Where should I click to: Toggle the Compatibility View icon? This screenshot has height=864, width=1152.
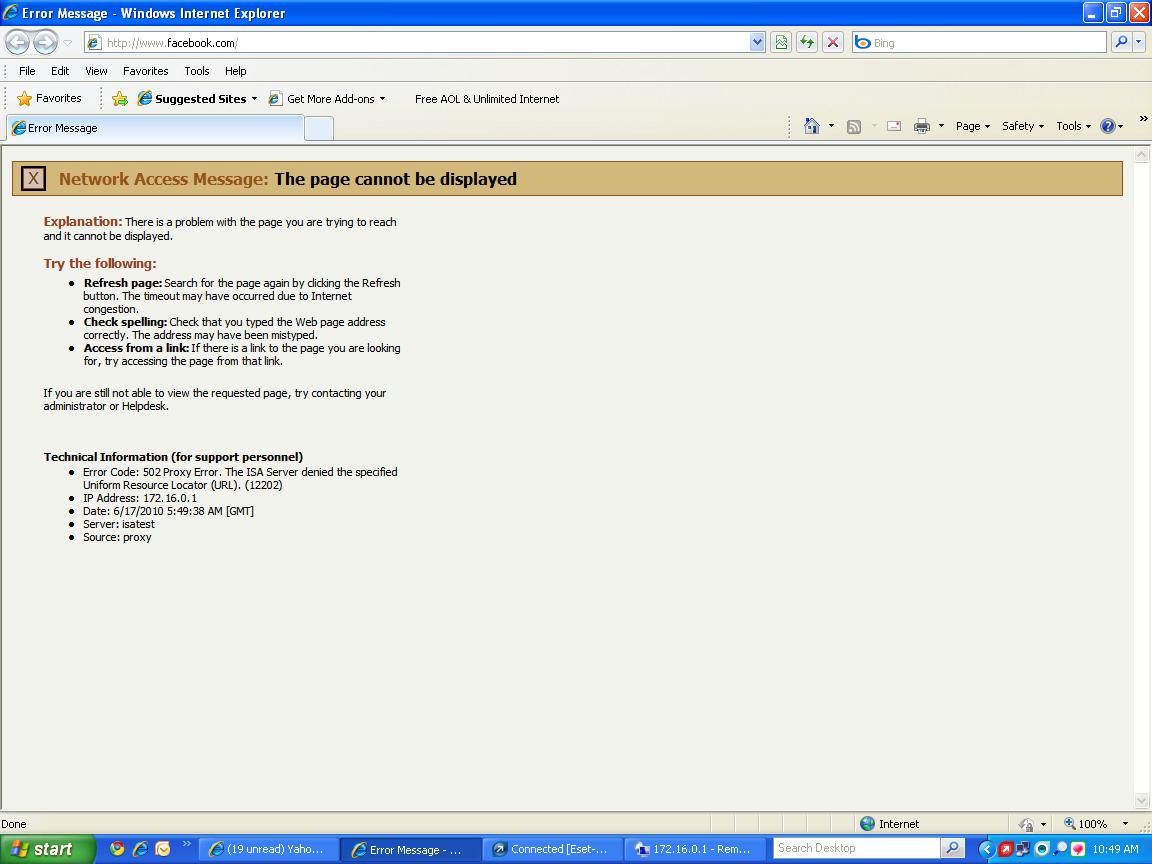click(781, 43)
